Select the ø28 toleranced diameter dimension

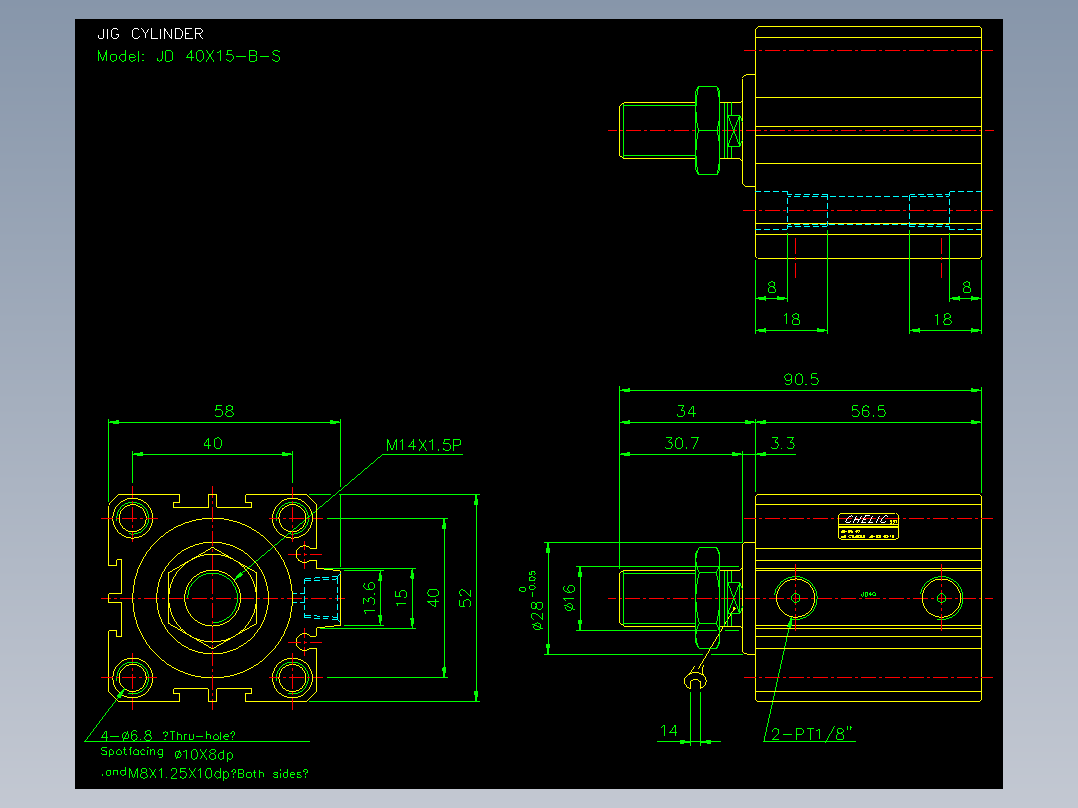coord(531,600)
